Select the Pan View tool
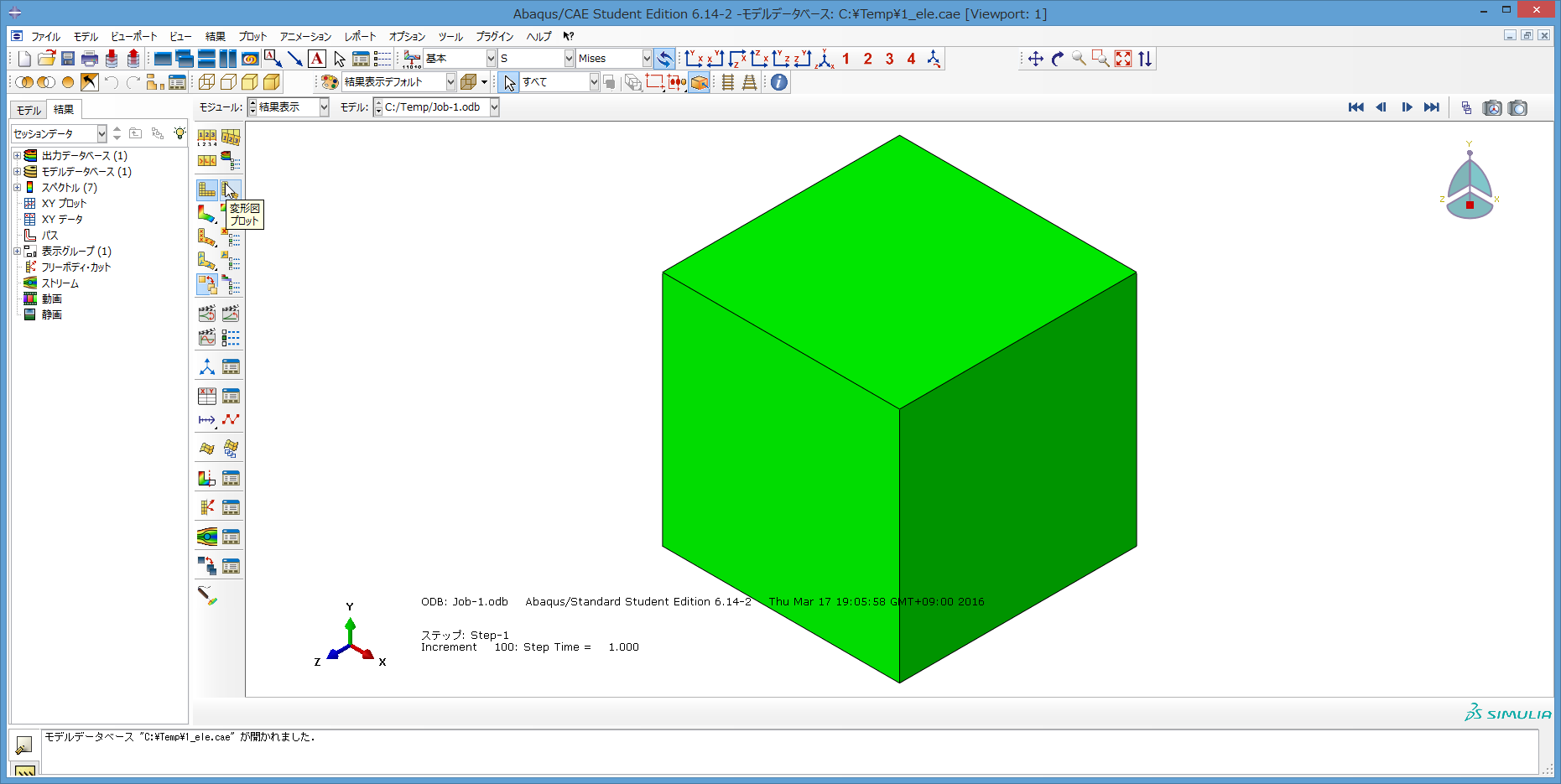The width and height of the screenshot is (1561, 784). (1036, 59)
